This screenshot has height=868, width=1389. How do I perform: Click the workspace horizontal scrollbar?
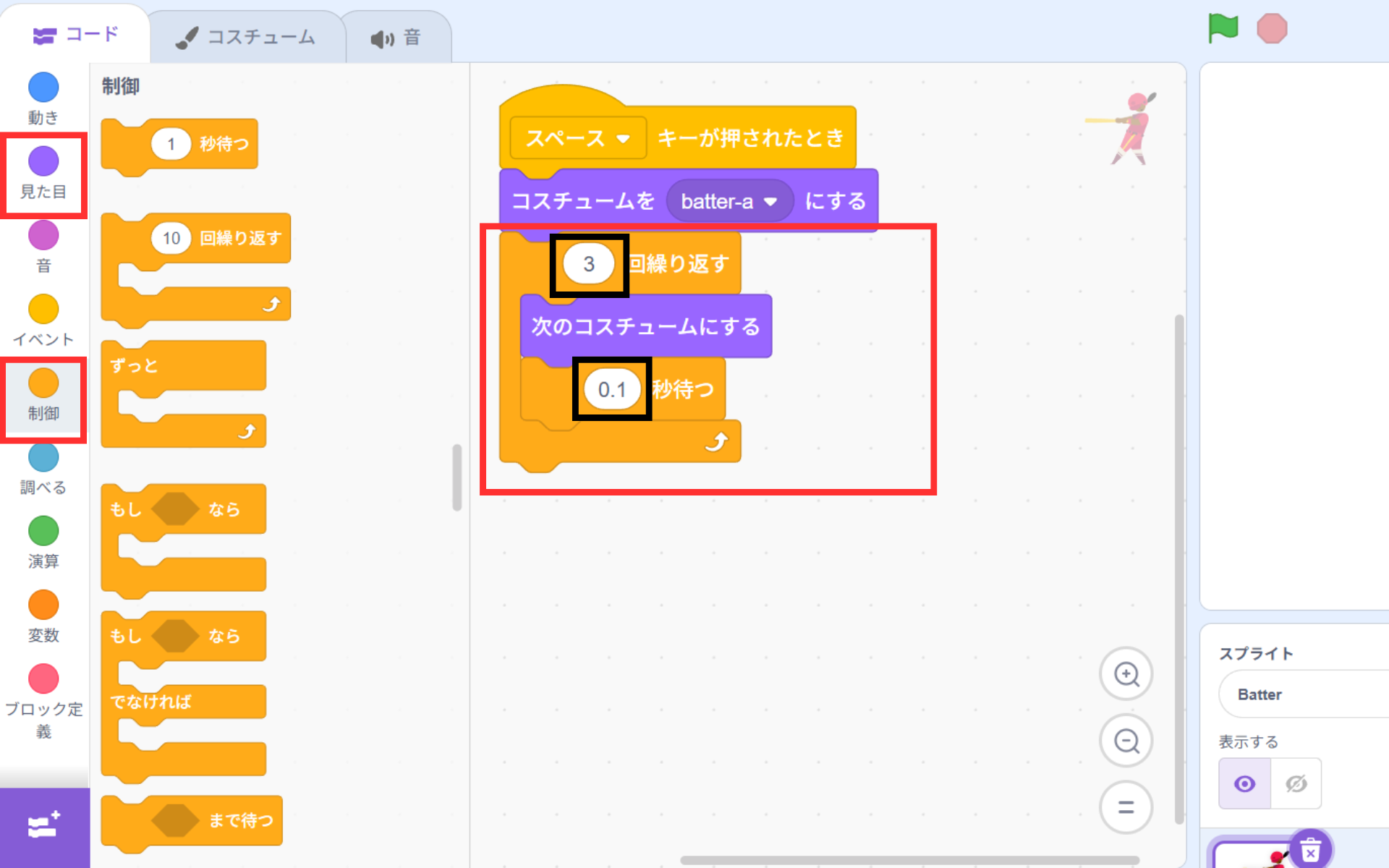910,860
